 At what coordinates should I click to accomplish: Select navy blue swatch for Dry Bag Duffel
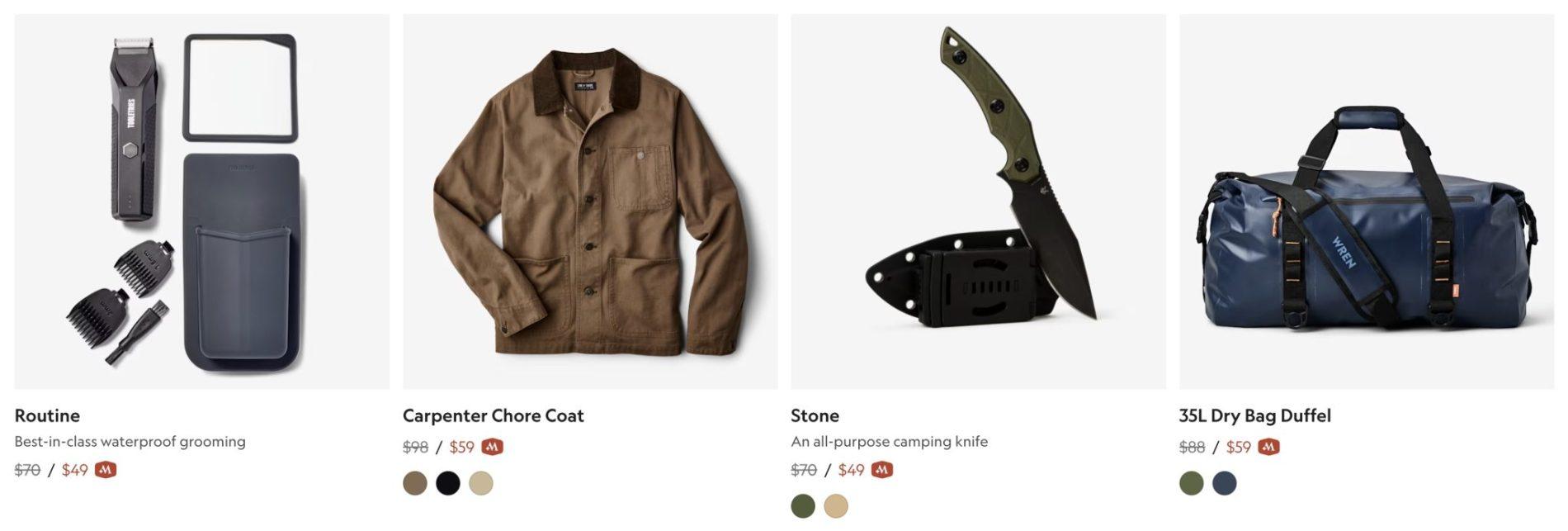(x=1225, y=483)
